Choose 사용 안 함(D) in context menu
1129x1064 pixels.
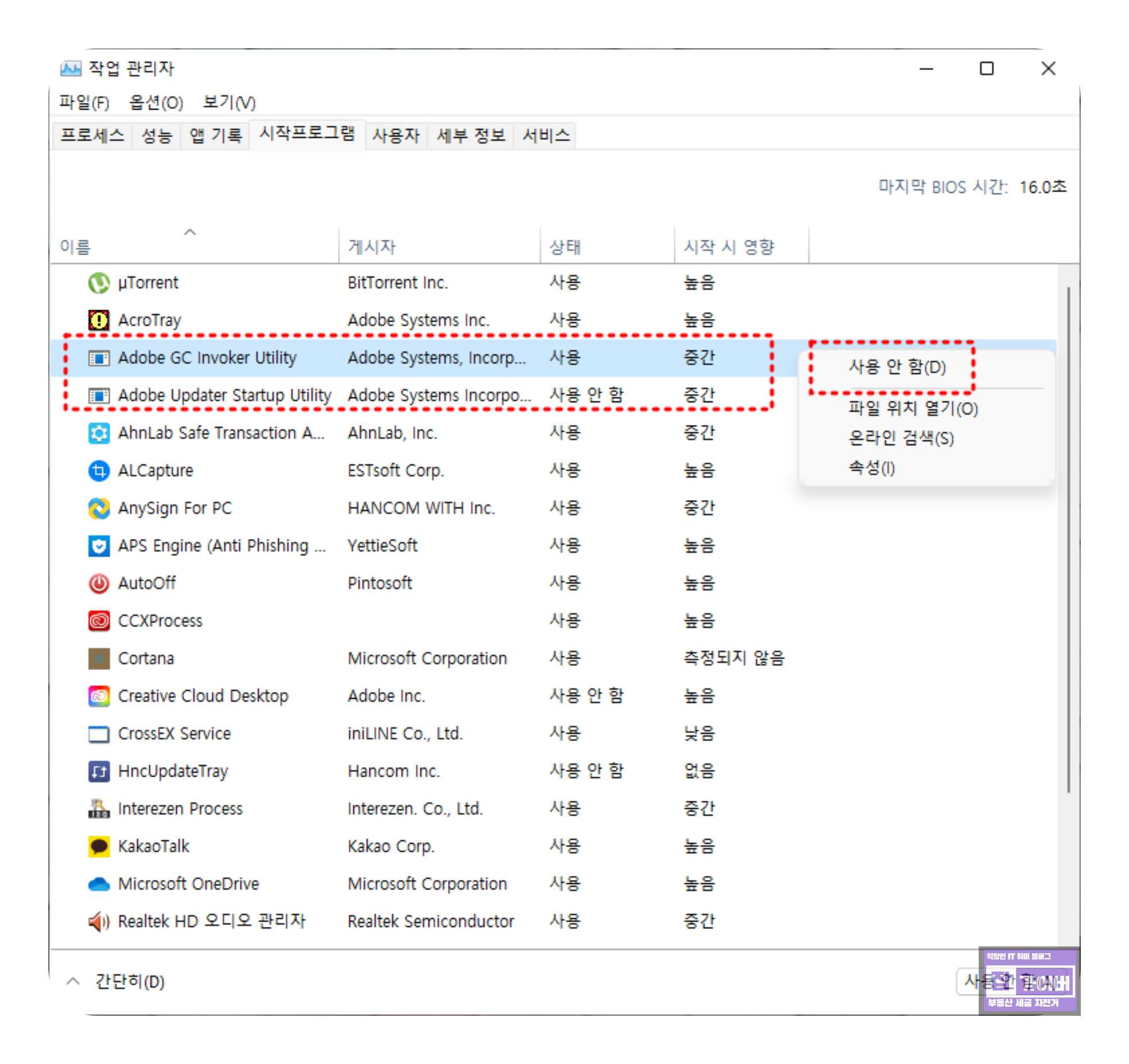(x=897, y=367)
